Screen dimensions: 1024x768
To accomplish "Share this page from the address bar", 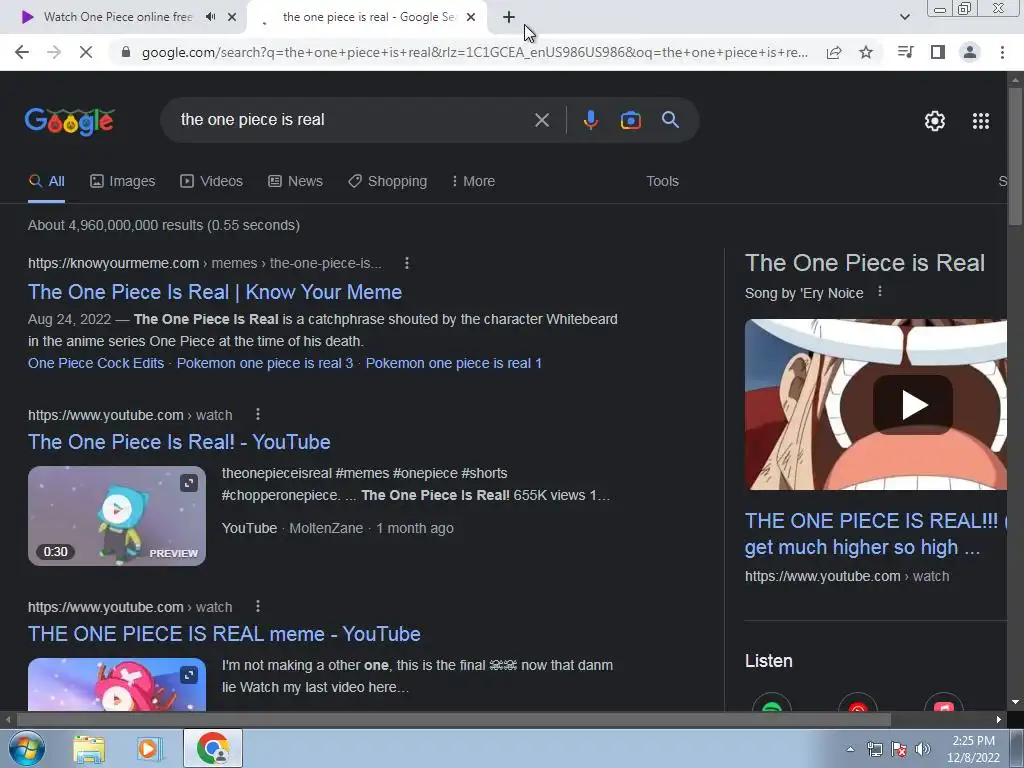I will click(x=834, y=52).
